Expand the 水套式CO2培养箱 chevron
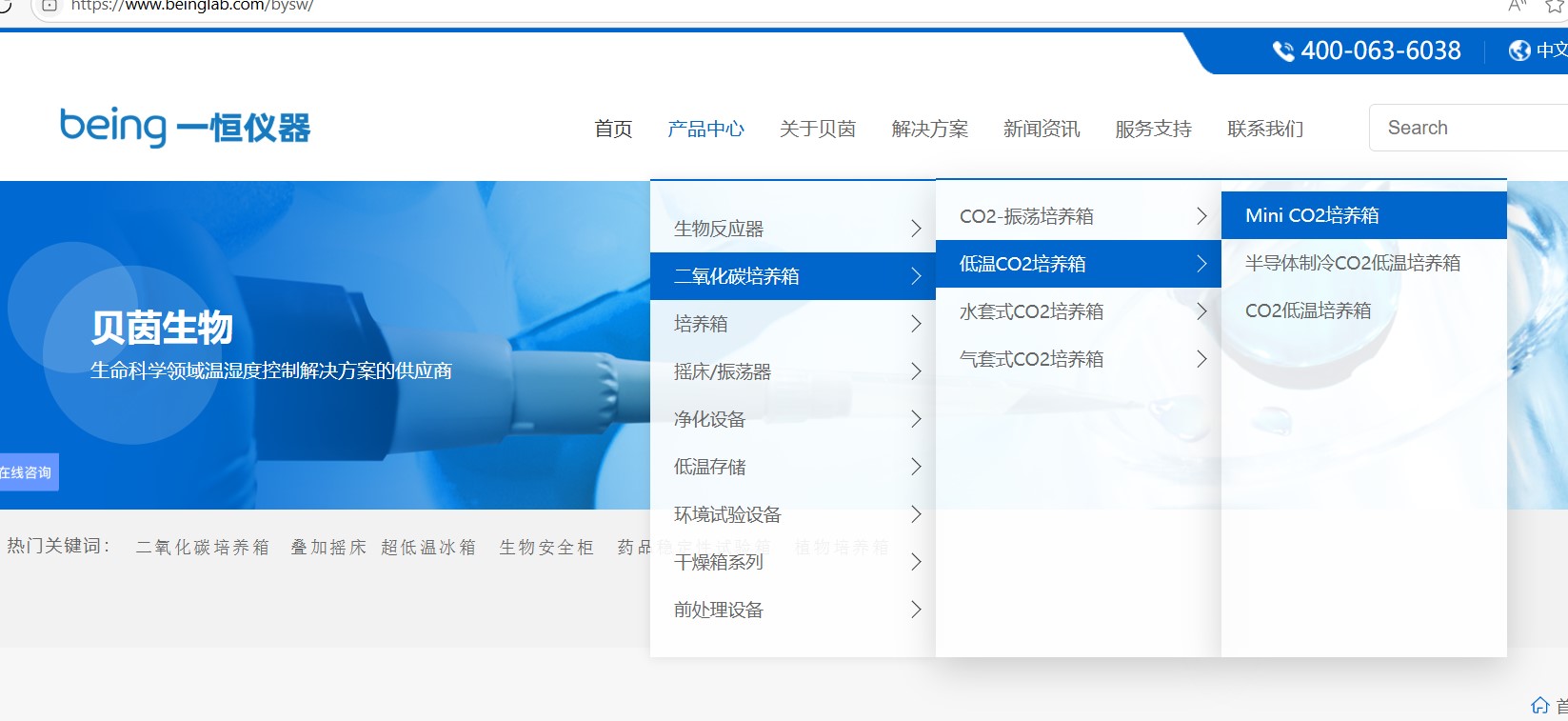1568x721 pixels. pyautogui.click(x=1201, y=311)
